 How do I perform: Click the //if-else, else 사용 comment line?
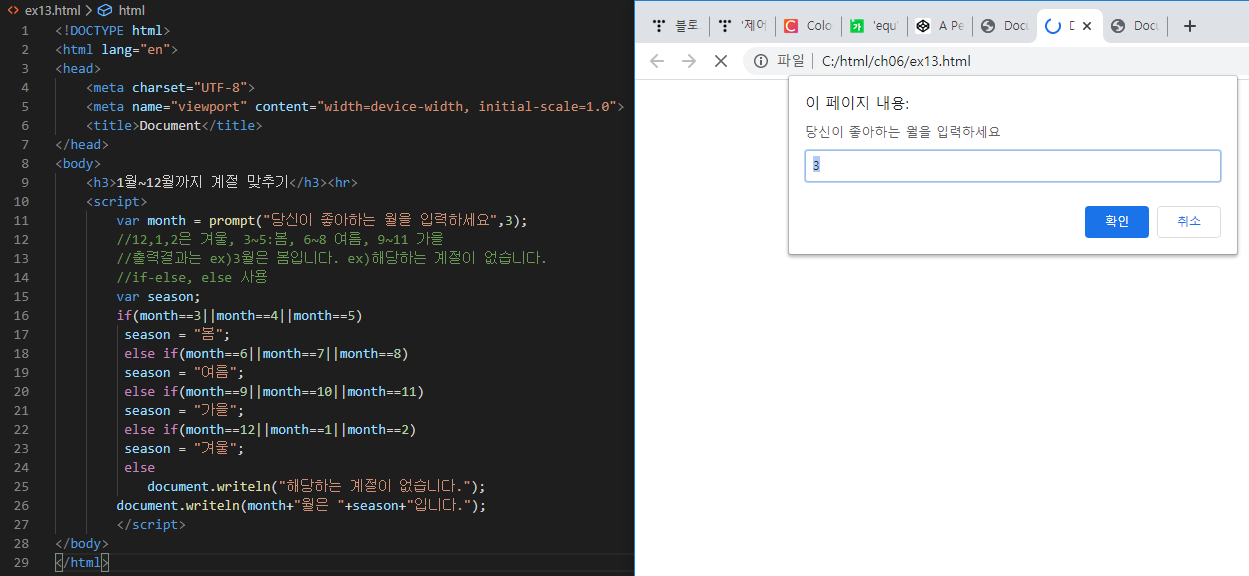(191, 277)
